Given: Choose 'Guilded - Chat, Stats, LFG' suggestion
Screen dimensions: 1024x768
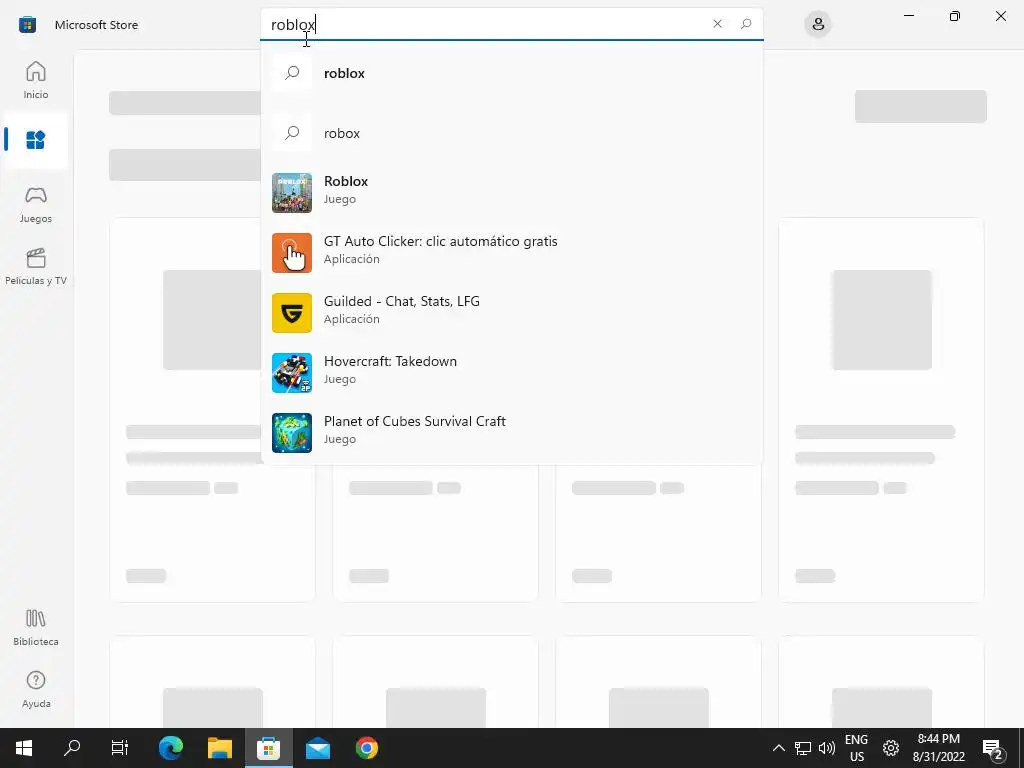Looking at the screenshot, I should tap(511, 313).
